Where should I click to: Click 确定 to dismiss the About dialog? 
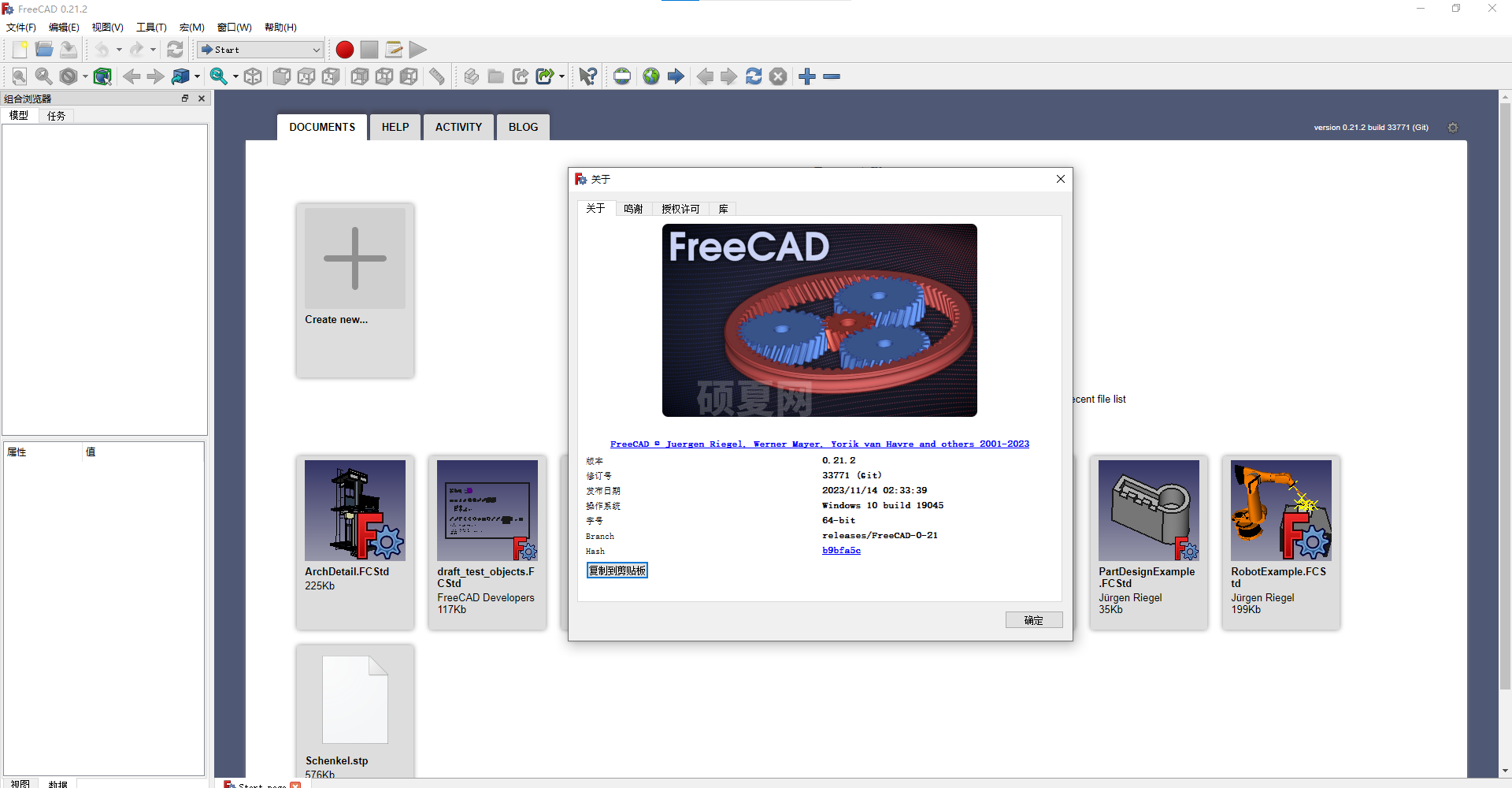click(x=1034, y=620)
